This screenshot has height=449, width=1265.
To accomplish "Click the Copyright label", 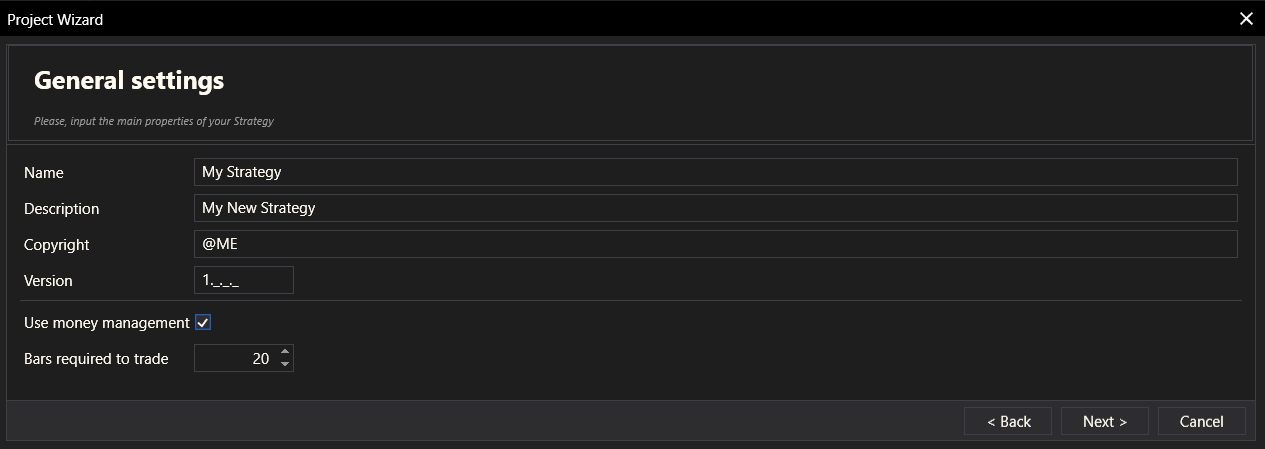I will pyautogui.click(x=57, y=245).
